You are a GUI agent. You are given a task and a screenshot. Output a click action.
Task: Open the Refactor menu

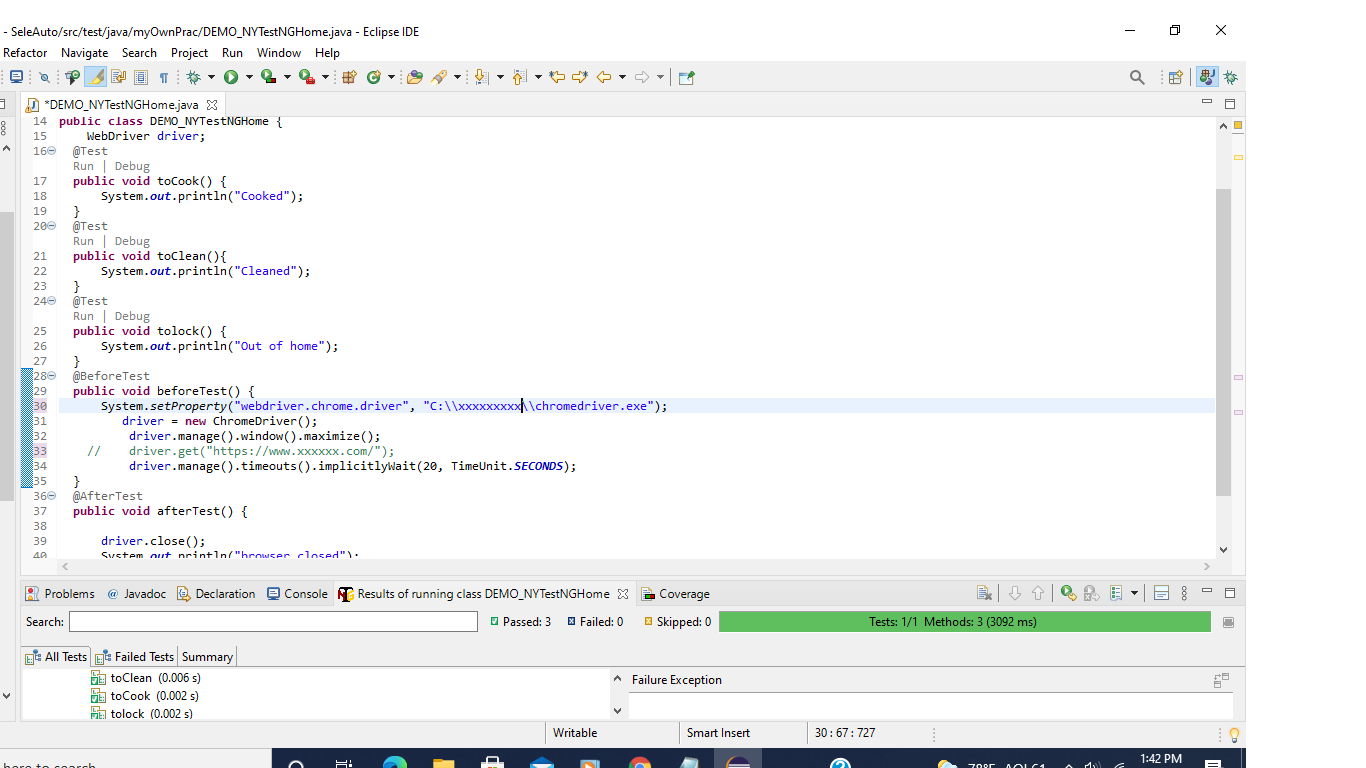click(25, 53)
